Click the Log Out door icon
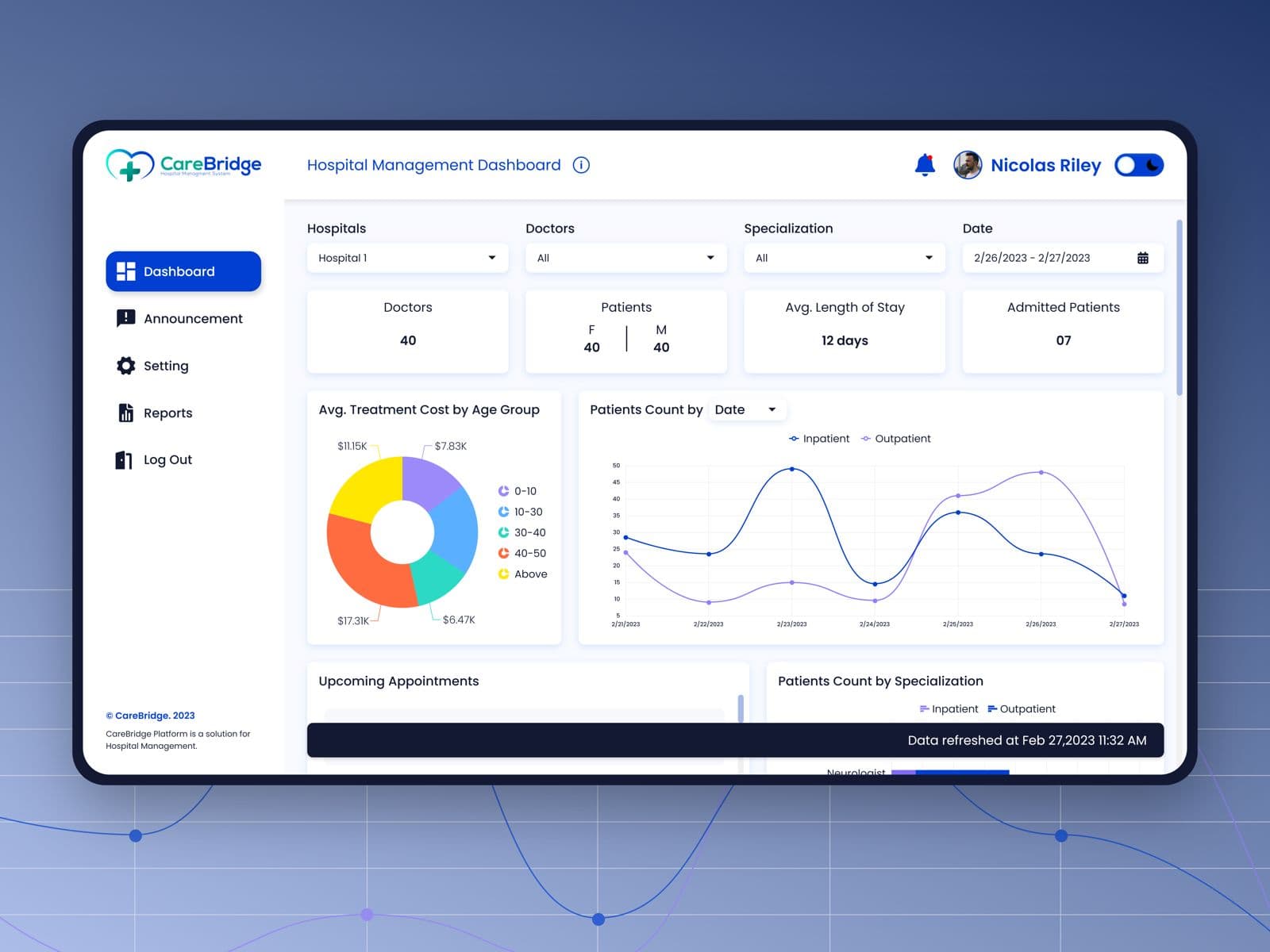Image resolution: width=1270 pixels, height=952 pixels. (x=124, y=460)
